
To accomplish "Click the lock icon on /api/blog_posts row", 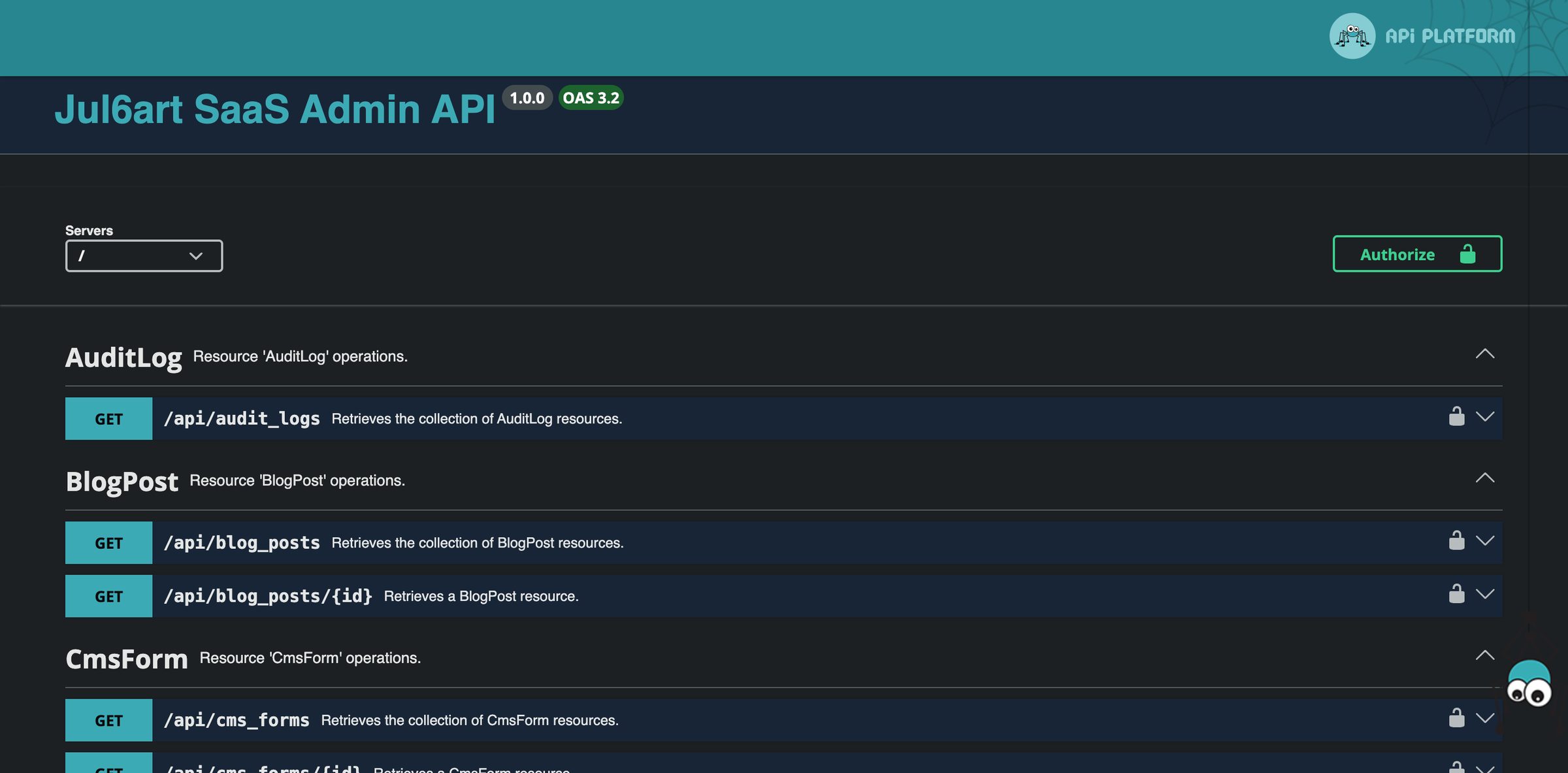I will pos(1456,540).
